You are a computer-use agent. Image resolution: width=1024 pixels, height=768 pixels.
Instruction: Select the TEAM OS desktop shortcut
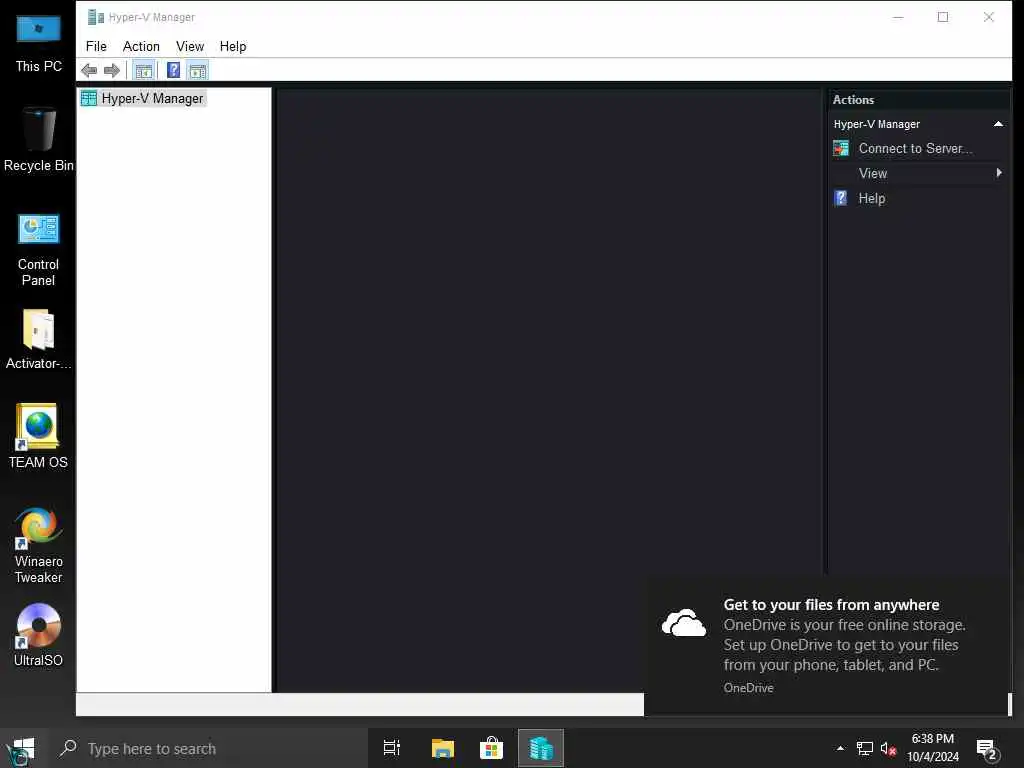pos(39,436)
